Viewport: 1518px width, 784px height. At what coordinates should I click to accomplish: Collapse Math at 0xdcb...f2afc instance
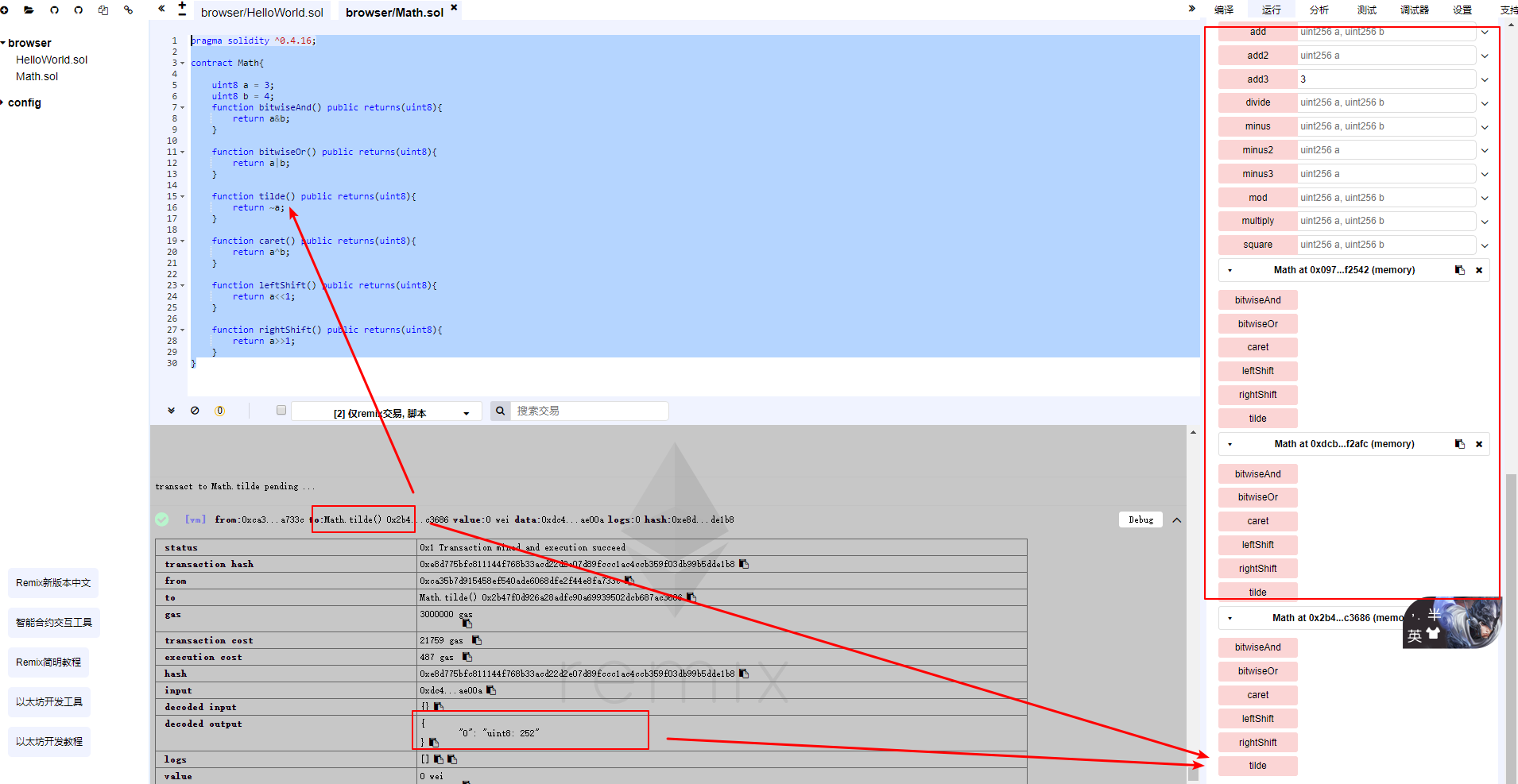1230,445
